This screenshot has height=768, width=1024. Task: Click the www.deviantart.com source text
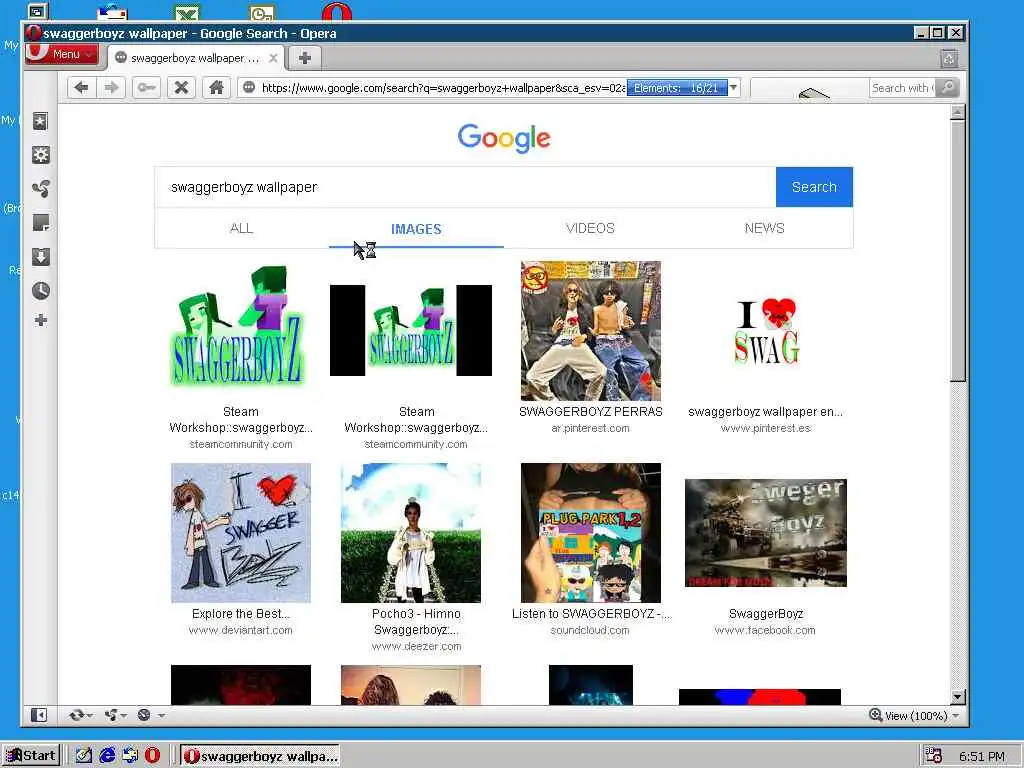pyautogui.click(x=241, y=630)
